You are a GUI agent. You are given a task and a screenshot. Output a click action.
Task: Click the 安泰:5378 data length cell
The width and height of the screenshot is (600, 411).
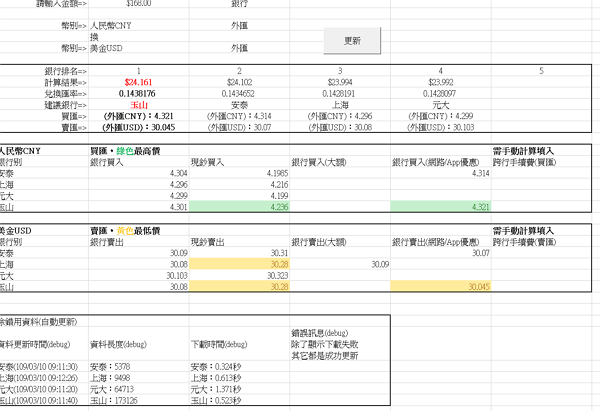click(139, 367)
